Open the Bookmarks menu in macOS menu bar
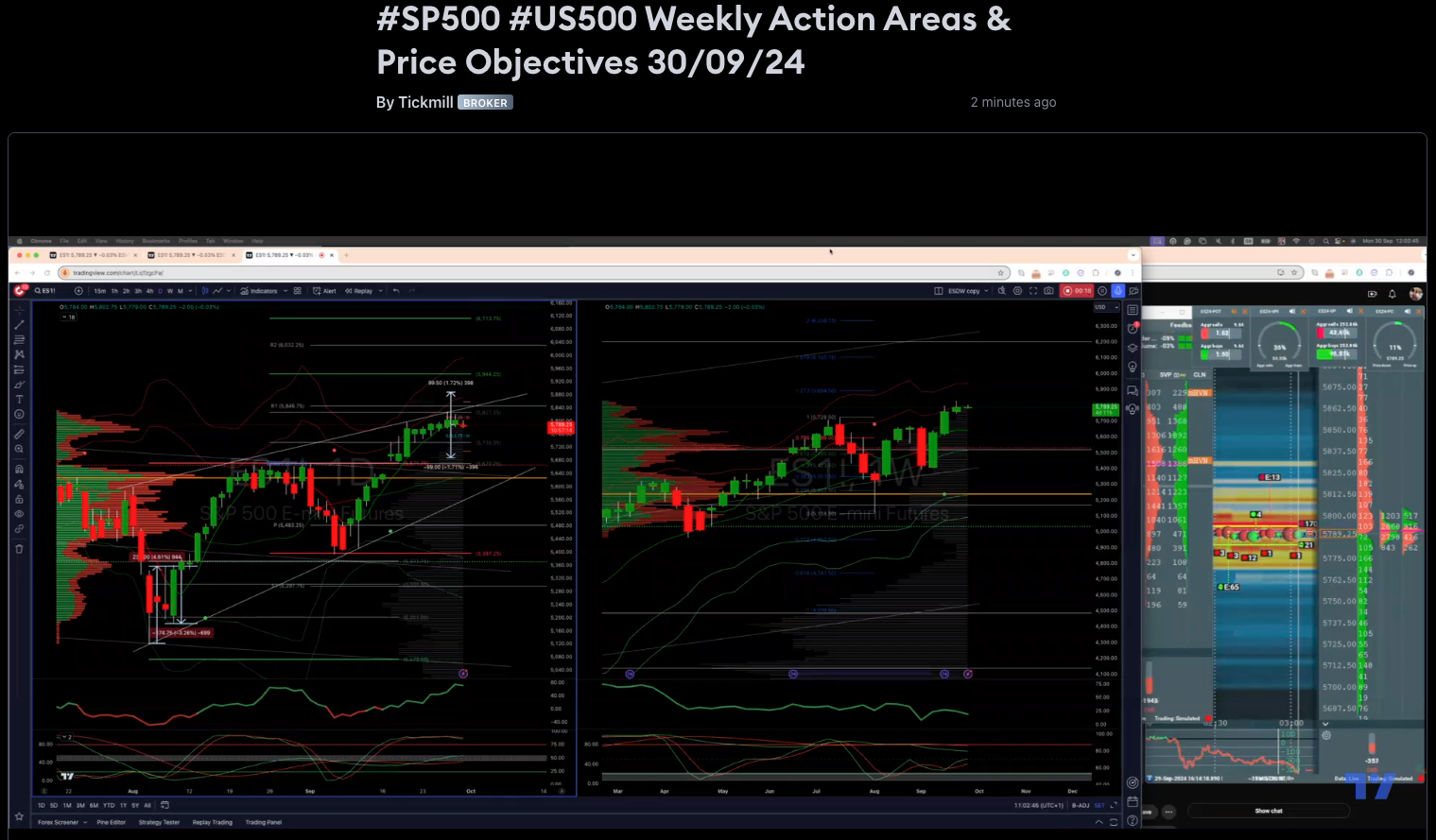The width and height of the screenshot is (1436, 840). 156,241
